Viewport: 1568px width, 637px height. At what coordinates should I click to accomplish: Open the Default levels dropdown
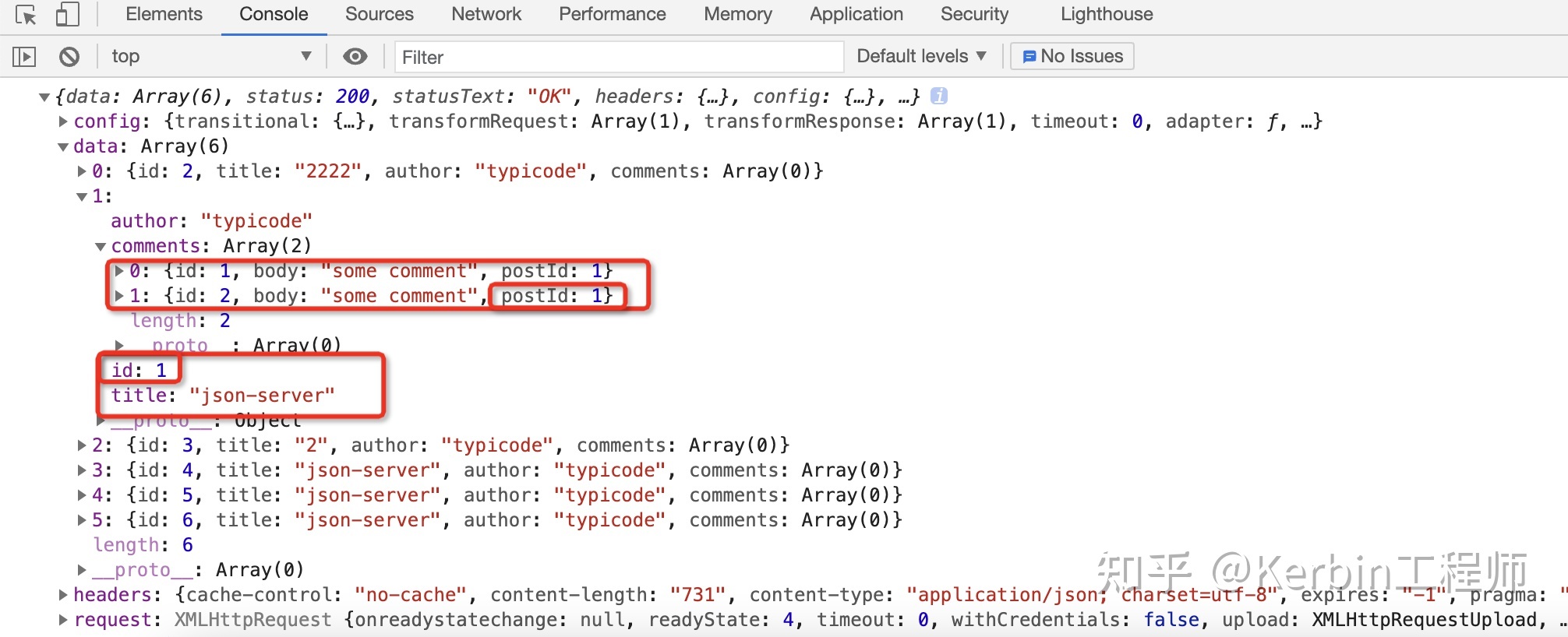pyautogui.click(x=921, y=56)
